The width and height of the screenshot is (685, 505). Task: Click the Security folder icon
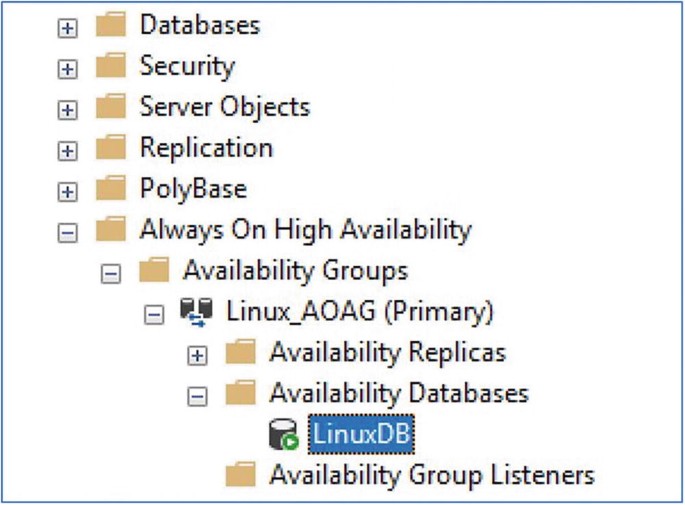[x=111, y=67]
